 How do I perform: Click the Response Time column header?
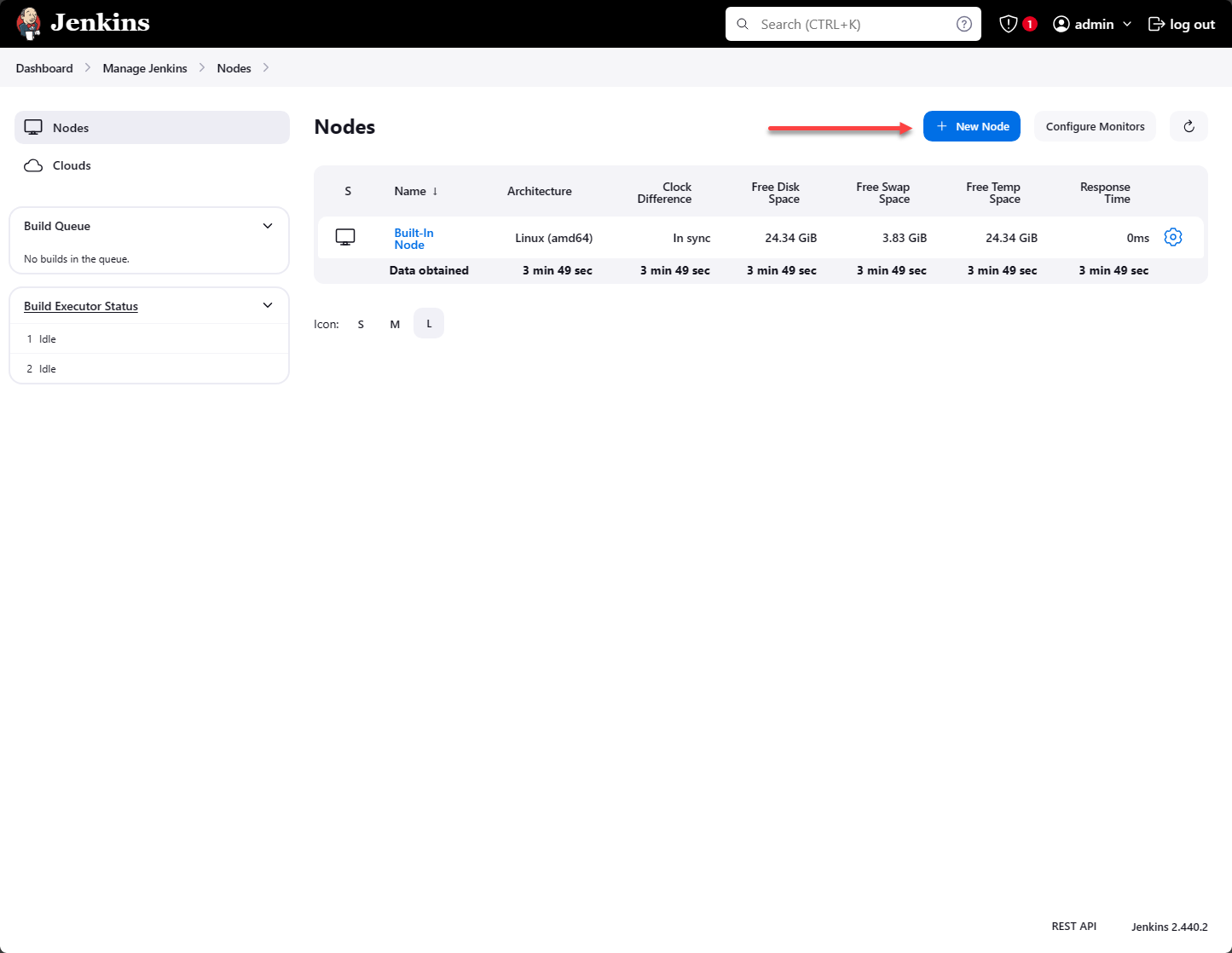tap(1105, 193)
